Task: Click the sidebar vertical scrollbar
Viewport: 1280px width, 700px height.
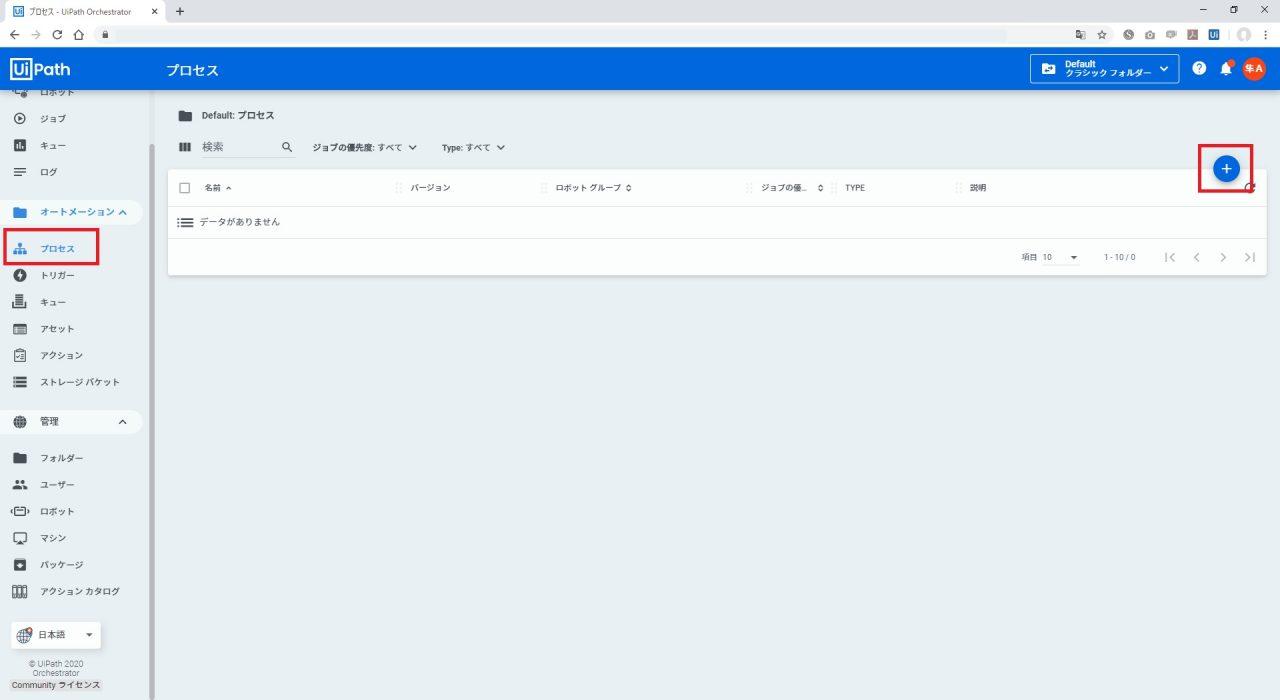Action: (x=152, y=420)
